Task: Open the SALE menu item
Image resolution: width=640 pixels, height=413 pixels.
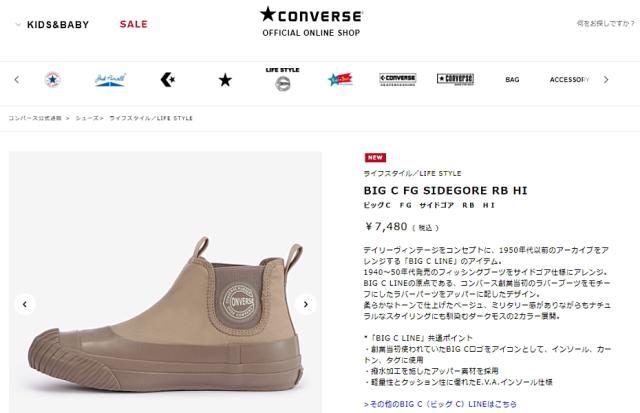Action: coord(133,24)
